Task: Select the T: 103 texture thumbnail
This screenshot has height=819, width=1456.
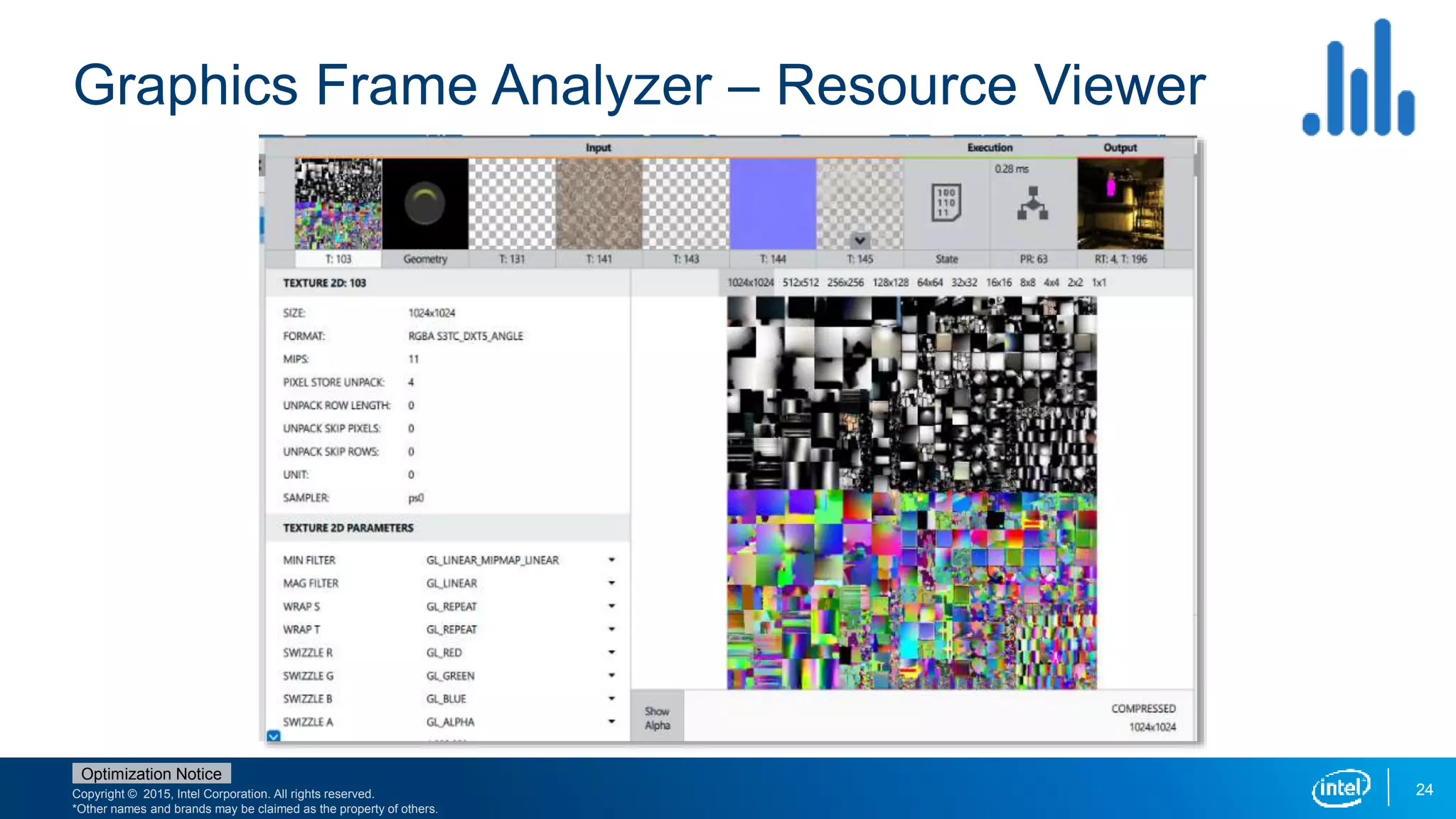Action: [338, 204]
